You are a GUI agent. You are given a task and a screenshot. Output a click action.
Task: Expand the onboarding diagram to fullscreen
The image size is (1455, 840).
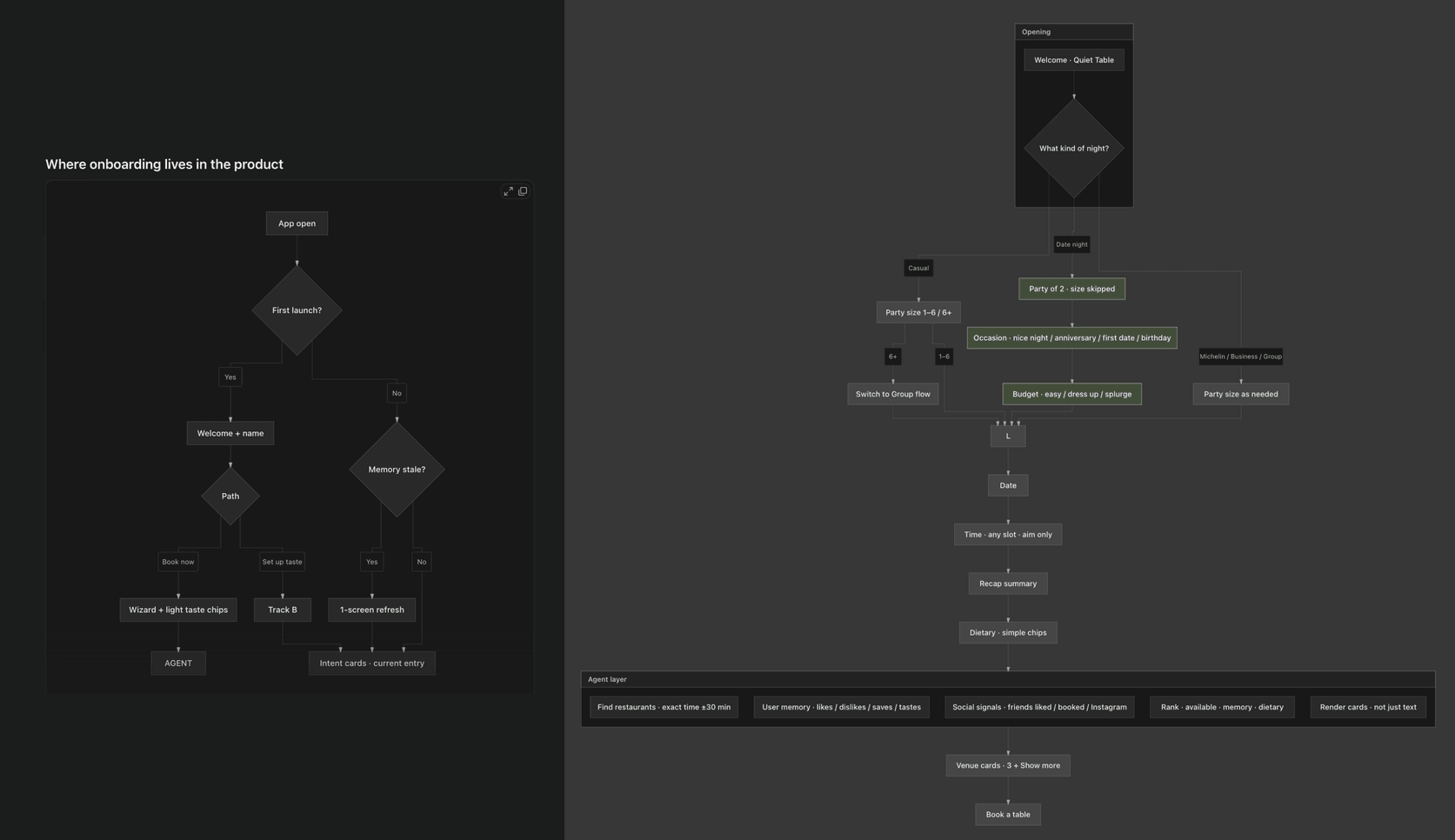click(x=508, y=191)
